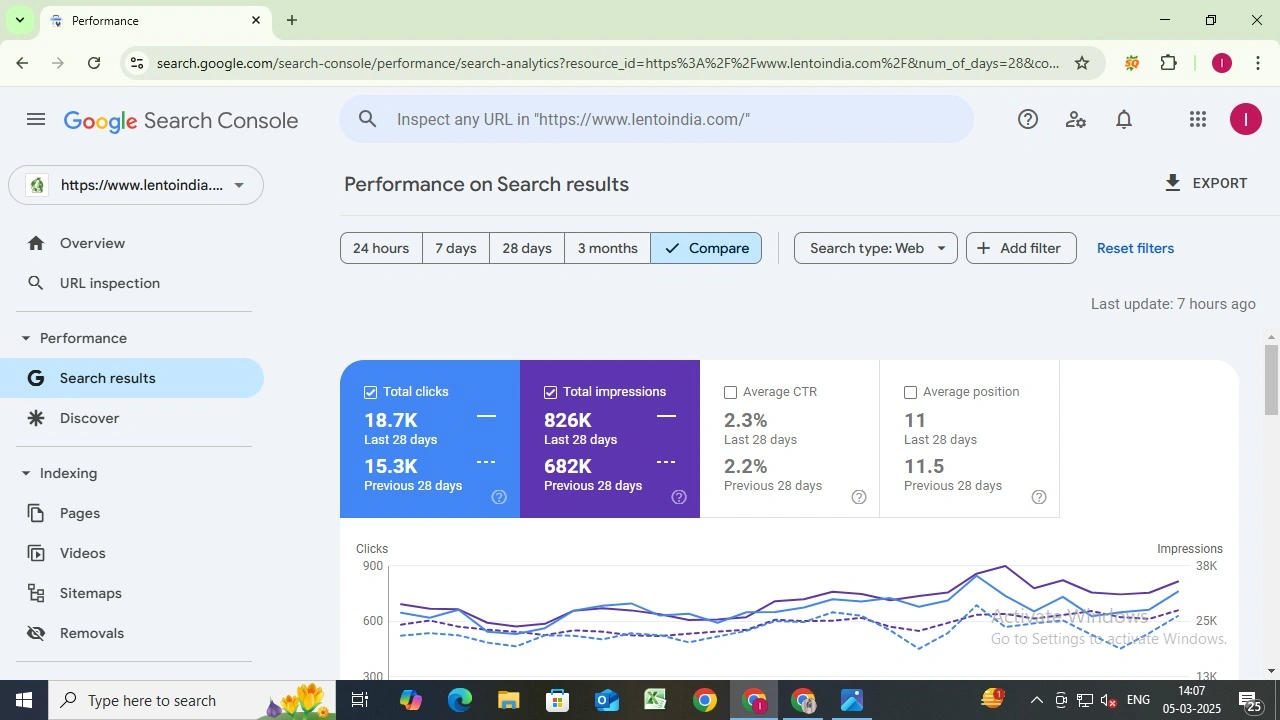
Task: Go back to the previous page
Action: [22, 63]
